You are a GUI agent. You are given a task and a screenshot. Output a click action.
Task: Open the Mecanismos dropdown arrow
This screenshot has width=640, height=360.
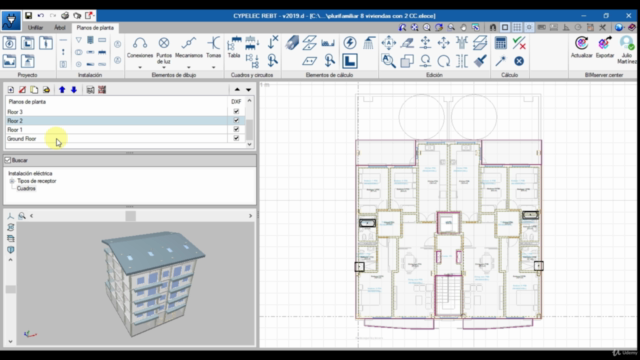pos(189,67)
